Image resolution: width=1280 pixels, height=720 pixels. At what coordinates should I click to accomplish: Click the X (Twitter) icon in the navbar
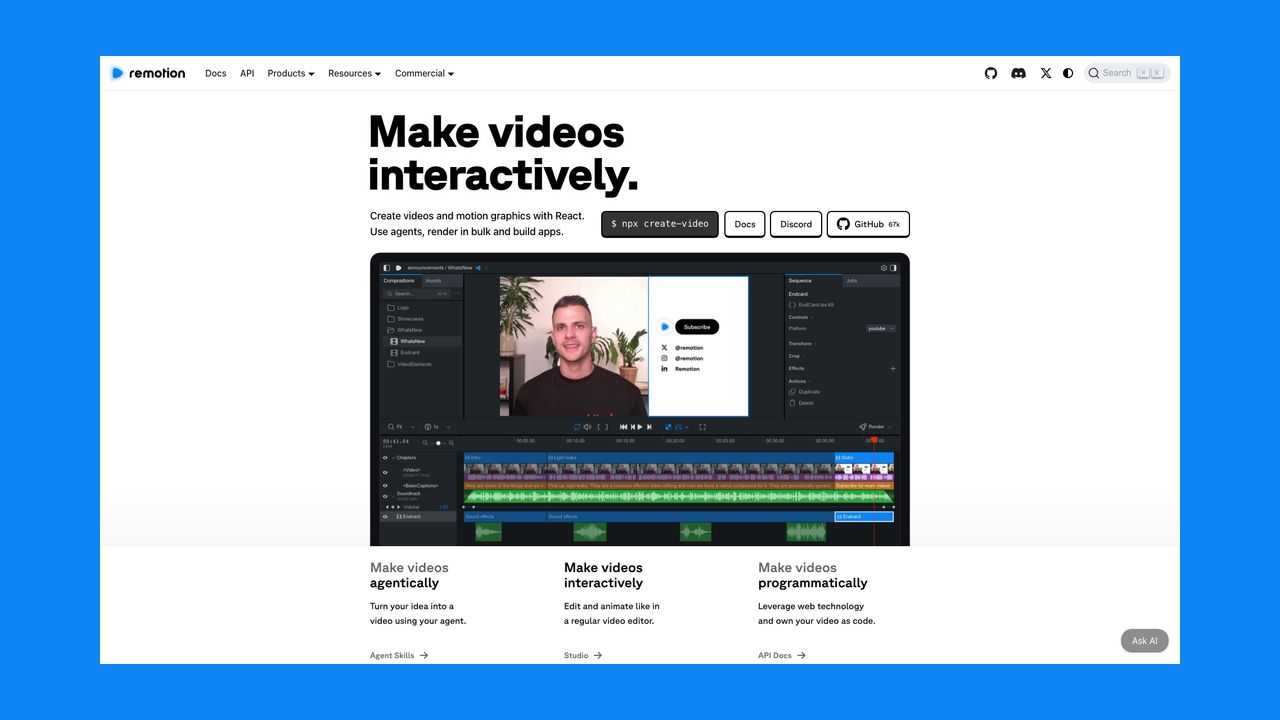(x=1046, y=73)
